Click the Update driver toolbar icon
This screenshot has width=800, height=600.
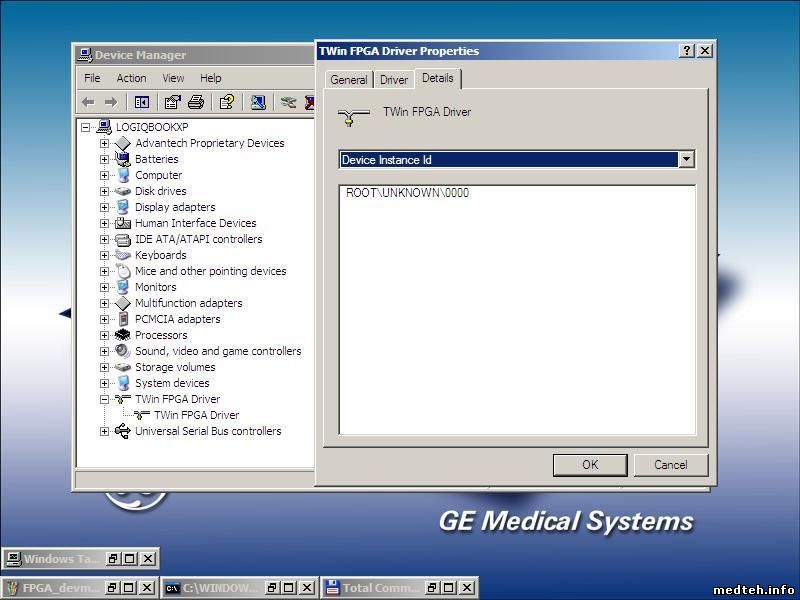(x=288, y=102)
